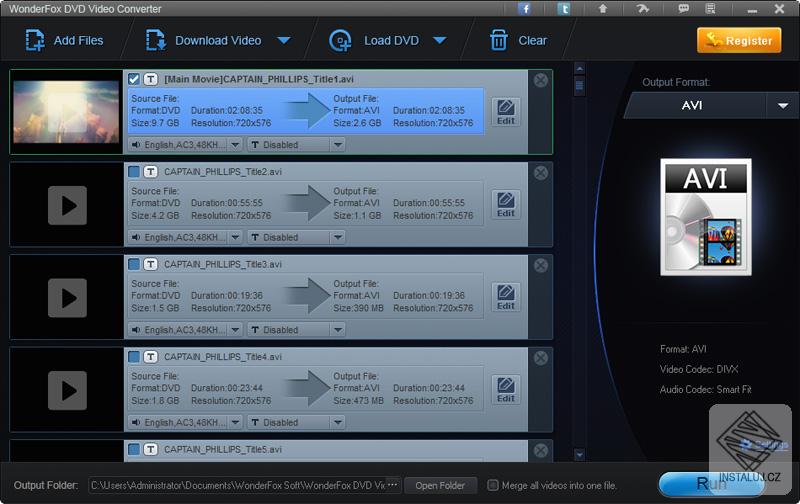Screen dimensions: 800x504
Task: Start conversion with the Run button
Action: pos(711,484)
